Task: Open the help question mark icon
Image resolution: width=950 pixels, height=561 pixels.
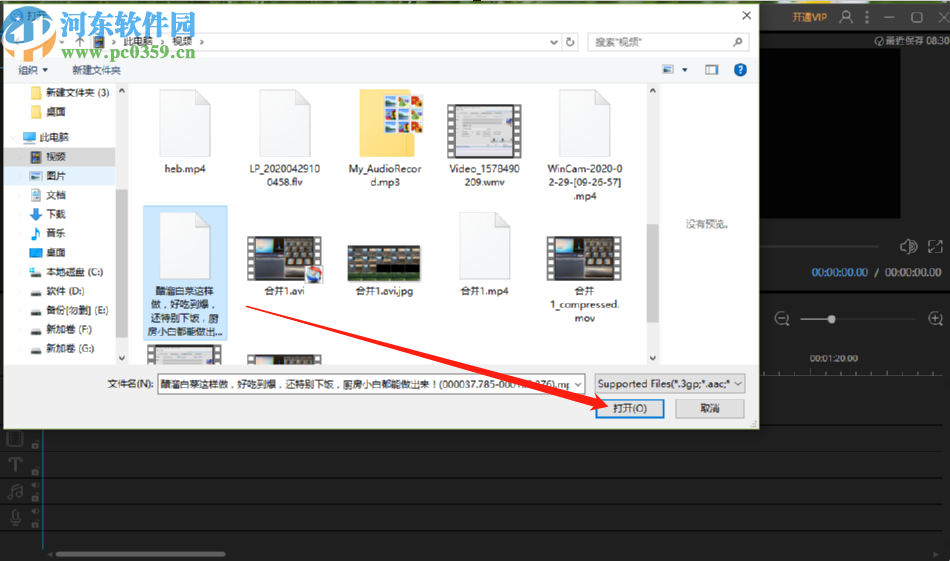Action: [740, 70]
